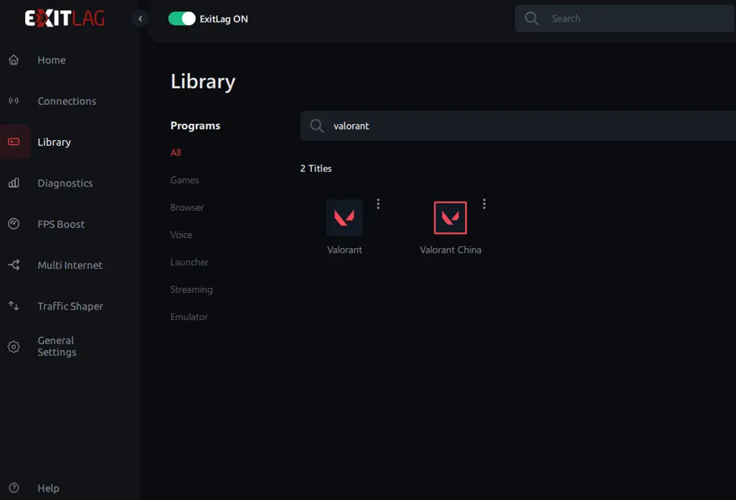Filter programs by Browser category
Screen dimensions: 736x500
[187, 207]
